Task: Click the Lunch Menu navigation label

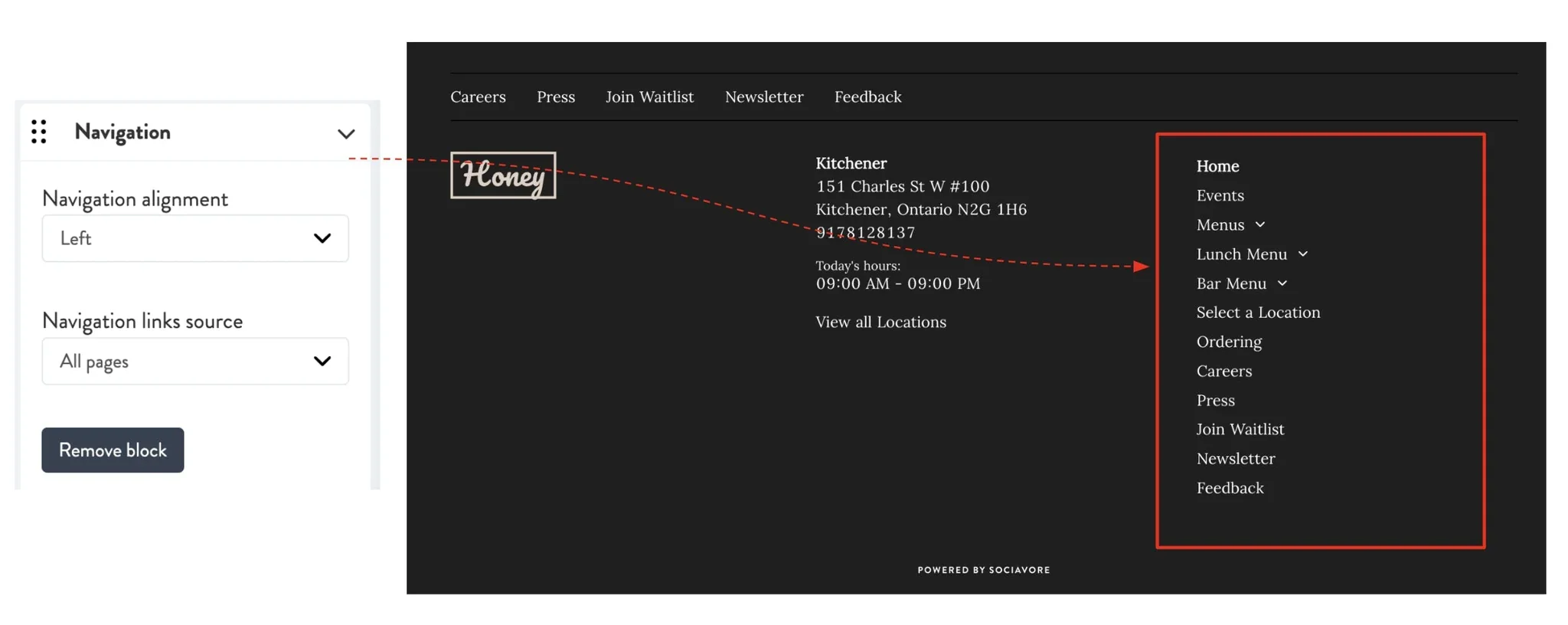Action: click(x=1242, y=254)
